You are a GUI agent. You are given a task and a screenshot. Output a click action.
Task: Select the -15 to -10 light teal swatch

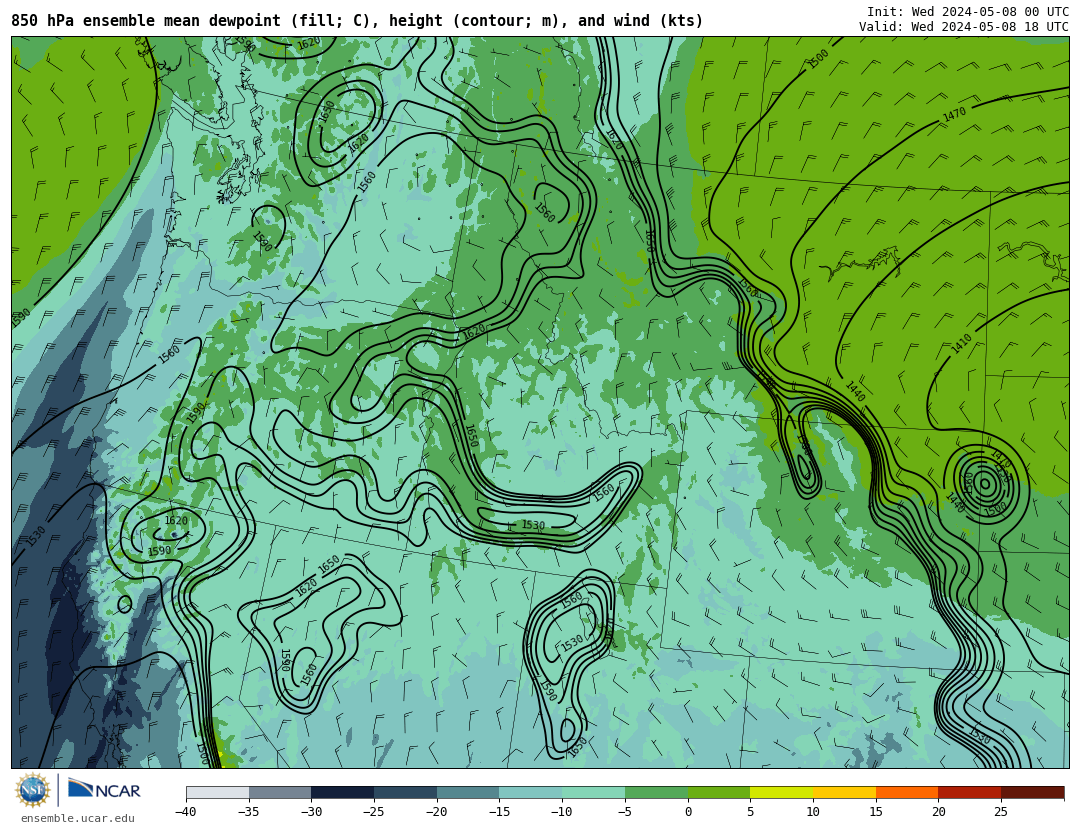531,792
